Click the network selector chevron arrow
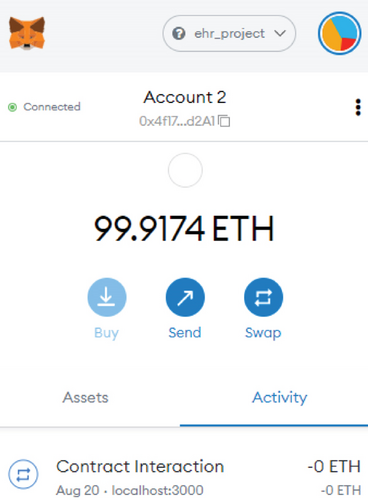This screenshot has height=500, width=368. (280, 33)
